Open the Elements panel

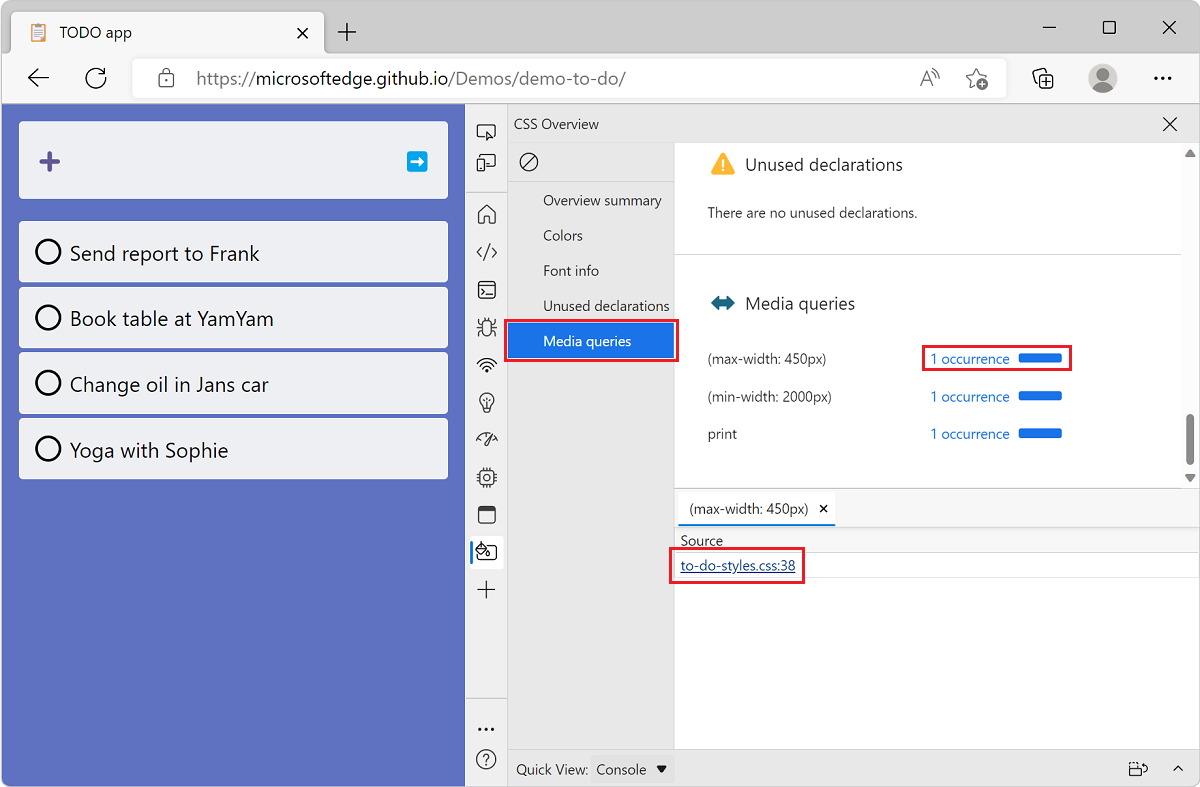pos(486,252)
